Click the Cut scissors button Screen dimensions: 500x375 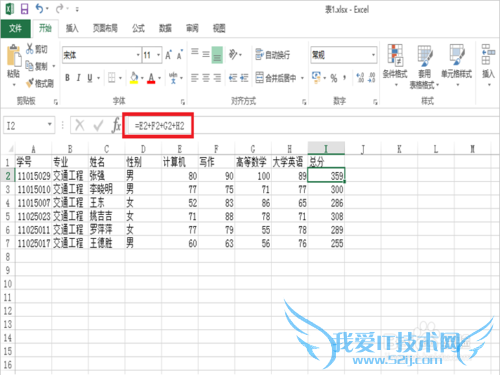click(x=37, y=49)
